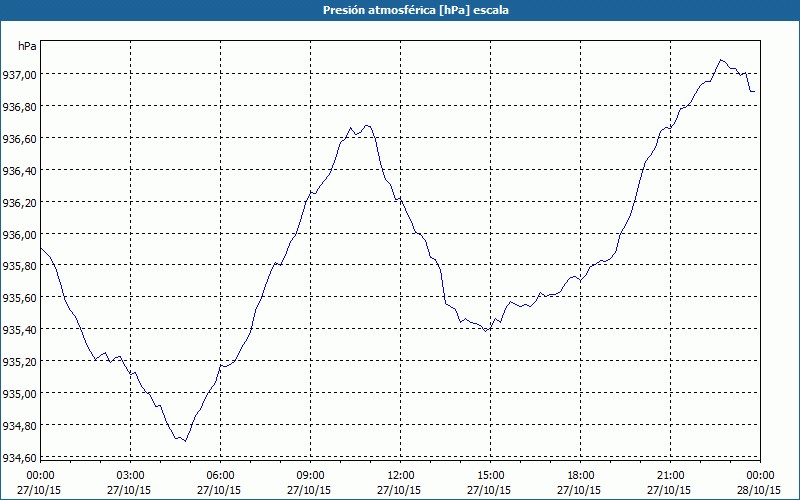Click the pressure curve minimum near 05:00

(x=186, y=441)
